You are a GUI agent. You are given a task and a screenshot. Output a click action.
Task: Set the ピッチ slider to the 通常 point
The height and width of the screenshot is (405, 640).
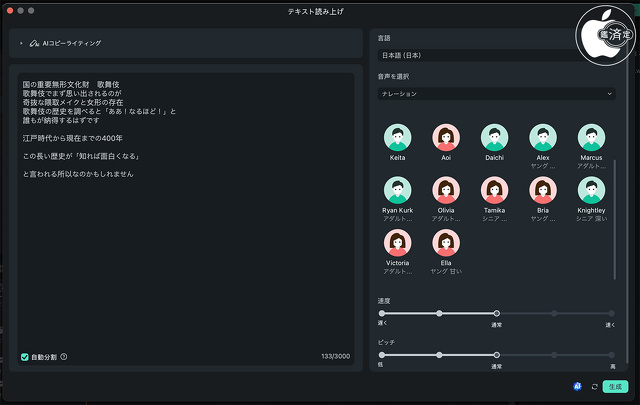(x=497, y=355)
